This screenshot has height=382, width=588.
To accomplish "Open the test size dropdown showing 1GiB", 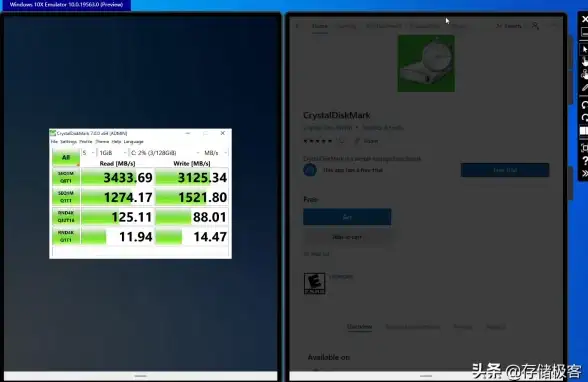I will (x=112, y=153).
